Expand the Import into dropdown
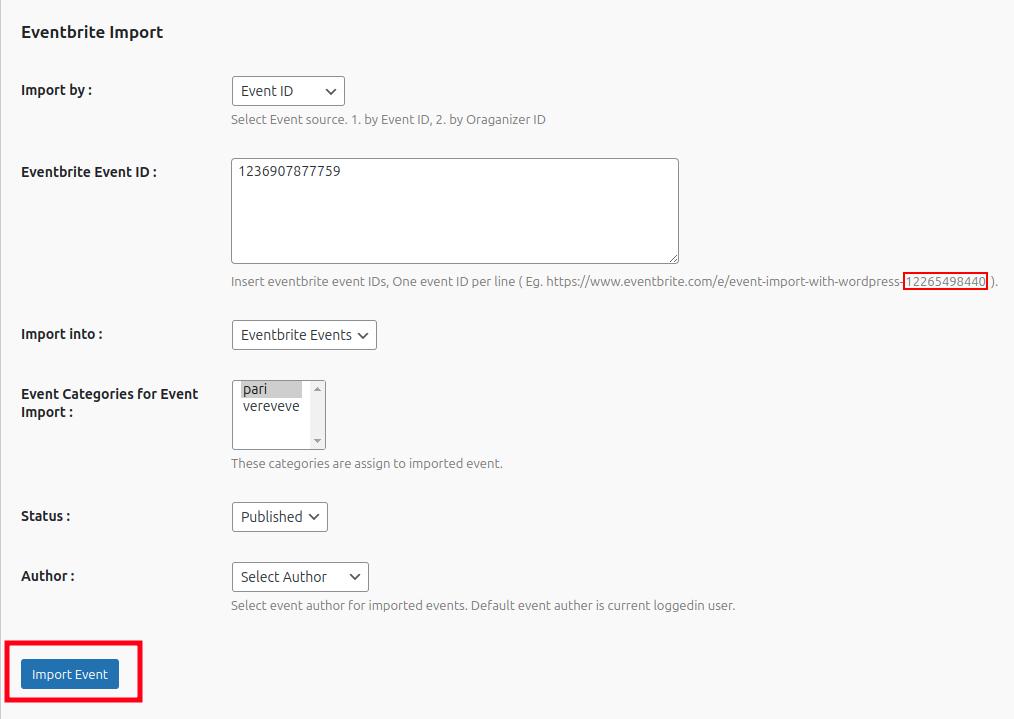1014x719 pixels. click(x=303, y=335)
